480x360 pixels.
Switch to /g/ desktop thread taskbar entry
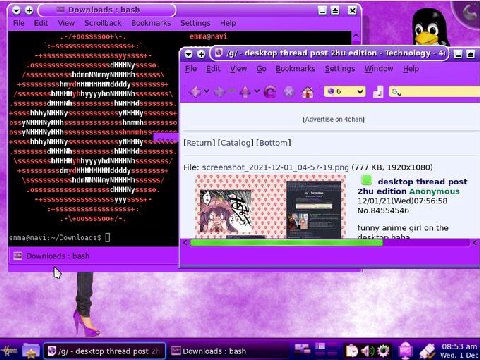(104, 351)
